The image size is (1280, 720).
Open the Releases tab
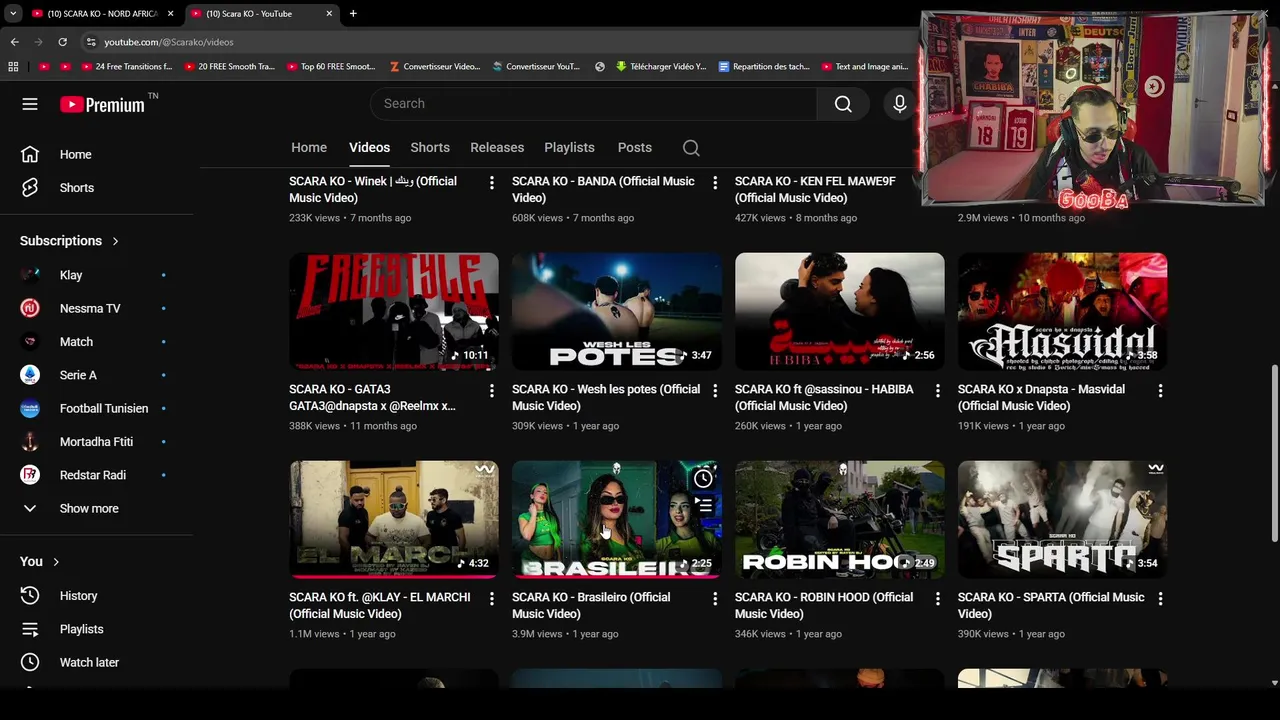click(497, 148)
